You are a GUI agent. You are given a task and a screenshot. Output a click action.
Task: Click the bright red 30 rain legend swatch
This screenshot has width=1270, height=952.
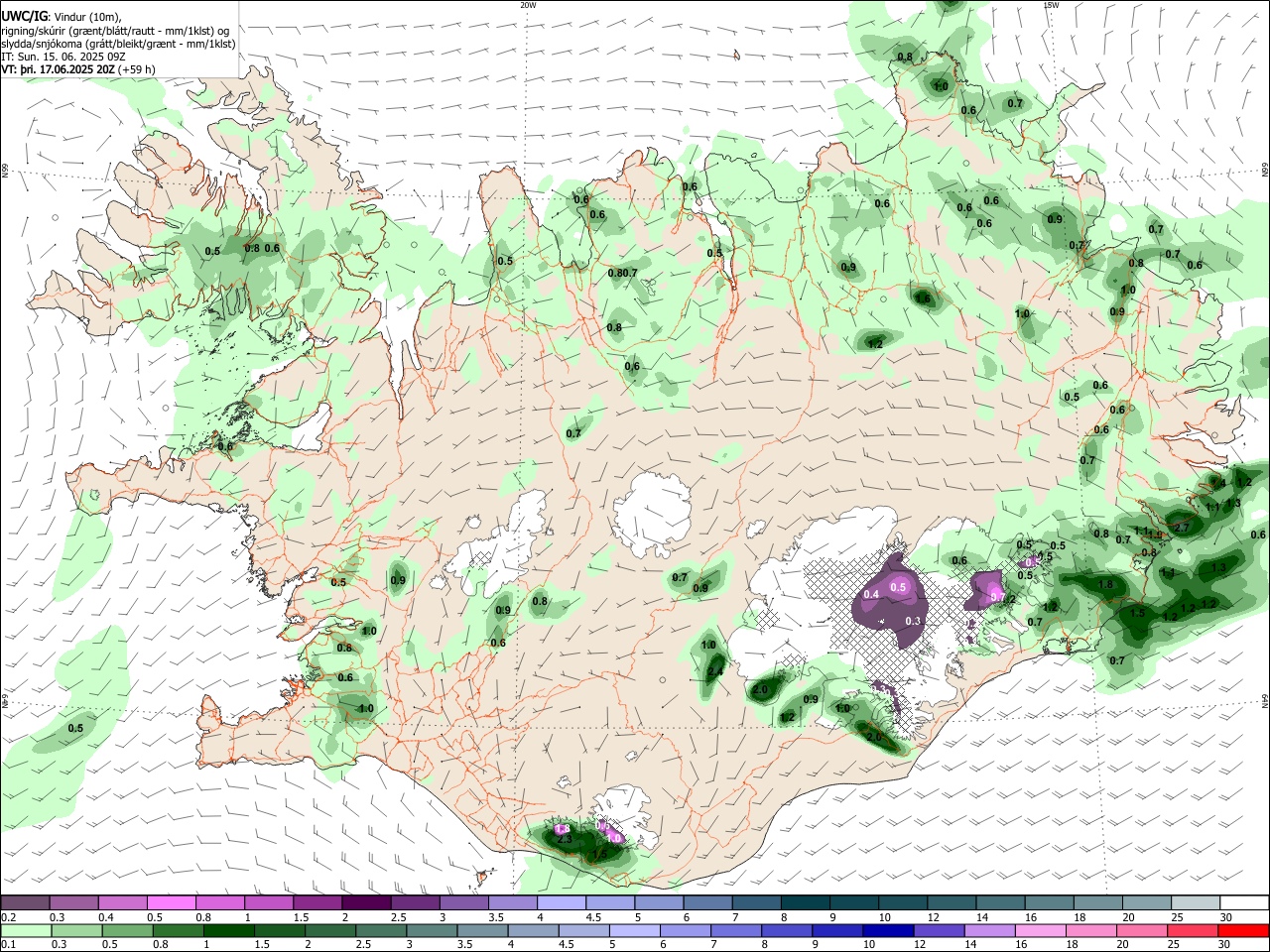pos(1243,930)
